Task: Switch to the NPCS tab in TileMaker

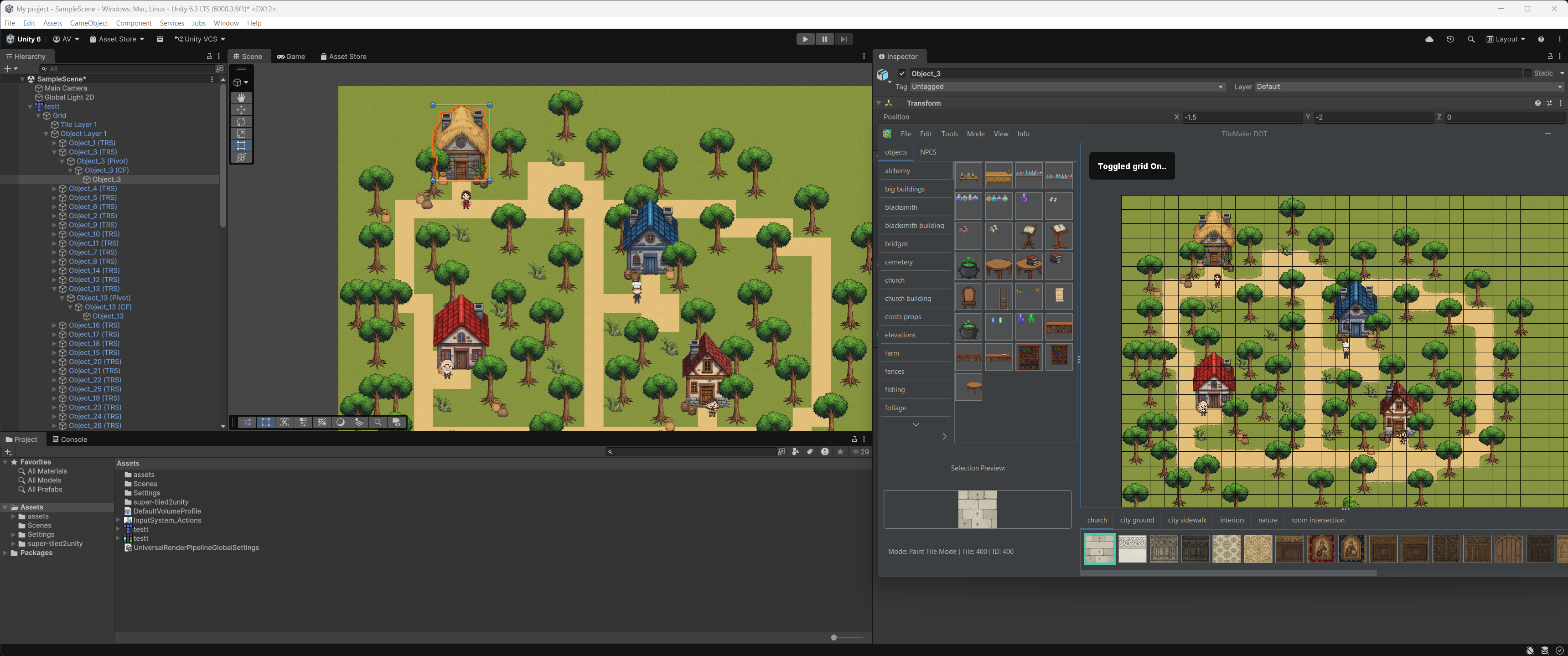Action: tap(928, 152)
